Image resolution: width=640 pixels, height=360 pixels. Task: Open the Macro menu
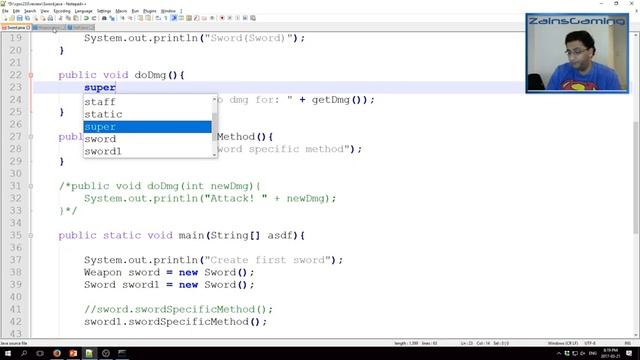point(121,11)
